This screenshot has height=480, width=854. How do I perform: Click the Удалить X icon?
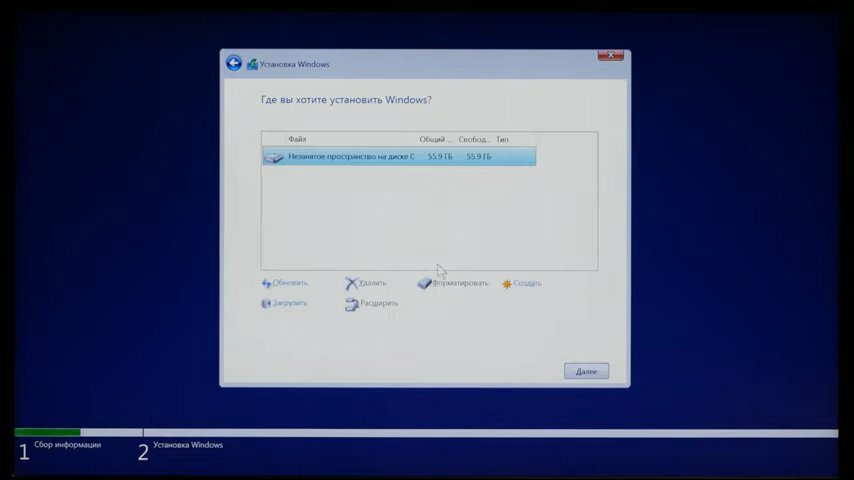351,283
